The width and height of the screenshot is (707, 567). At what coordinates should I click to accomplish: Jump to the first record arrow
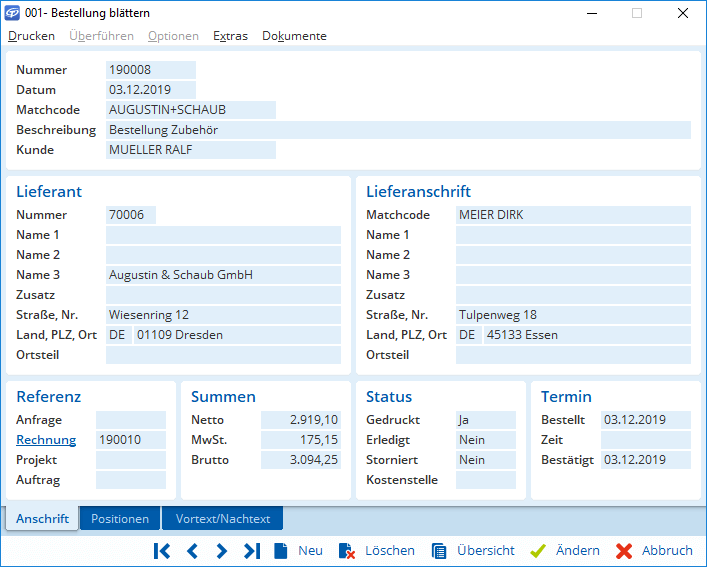162,551
